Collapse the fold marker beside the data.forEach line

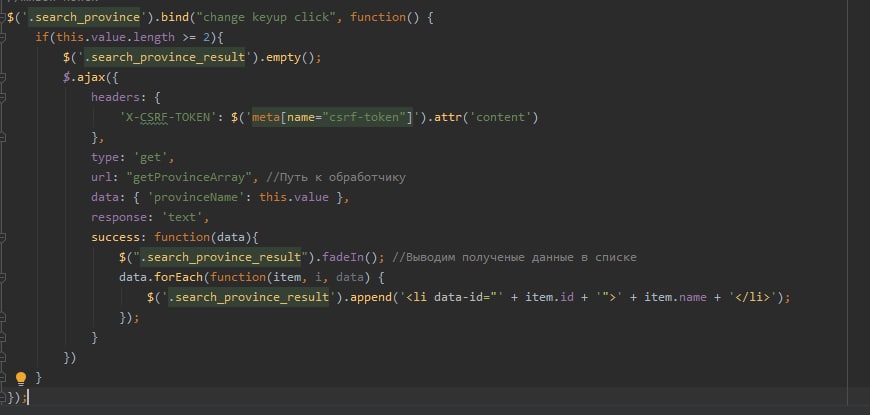(x=2, y=277)
